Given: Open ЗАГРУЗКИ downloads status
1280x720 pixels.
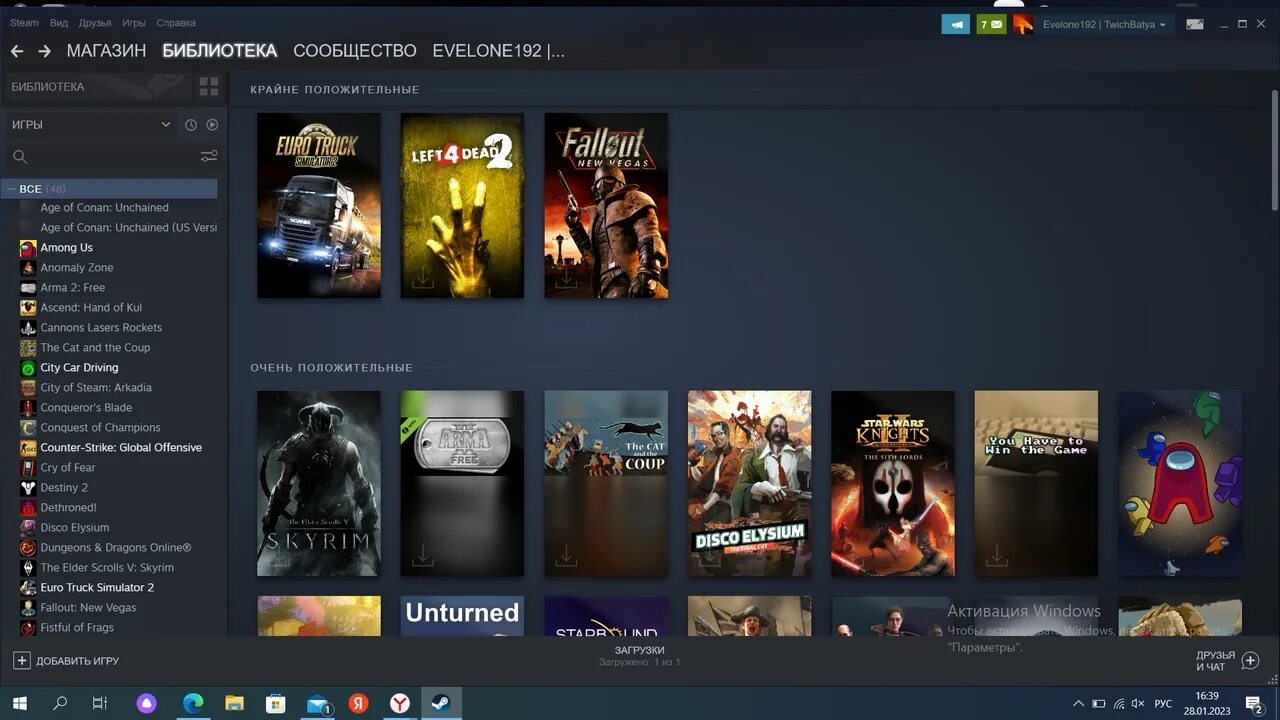Looking at the screenshot, I should click(640, 656).
